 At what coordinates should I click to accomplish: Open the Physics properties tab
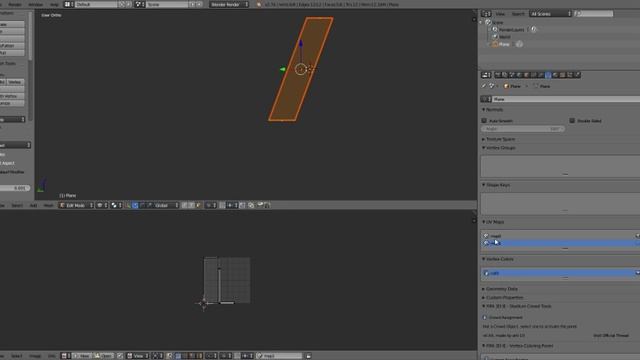pos(578,75)
